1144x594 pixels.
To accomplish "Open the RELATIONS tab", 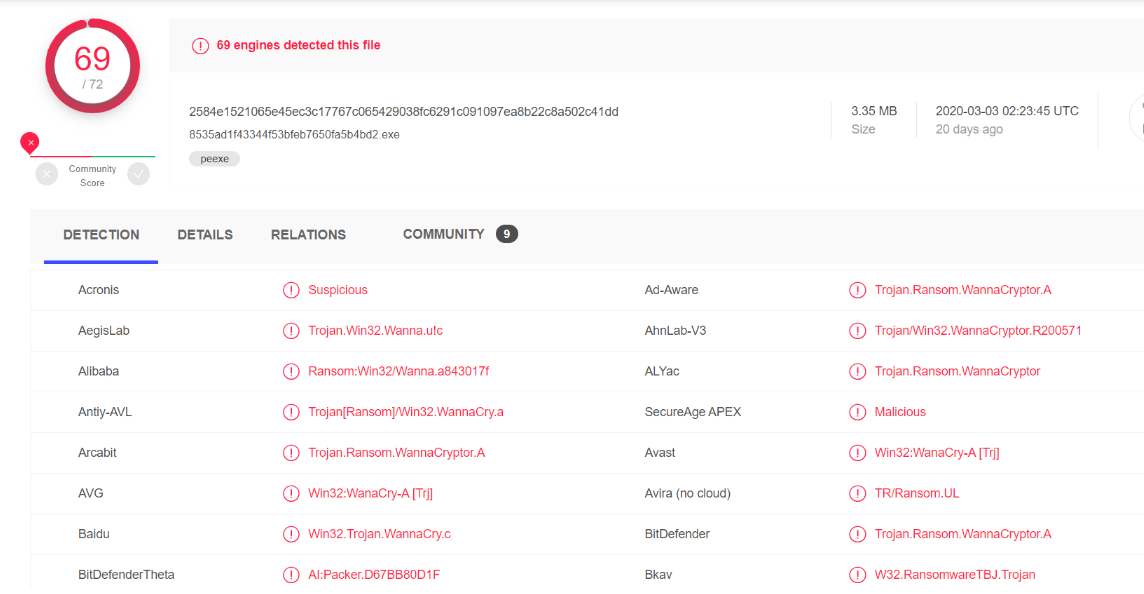I will 308,235.
